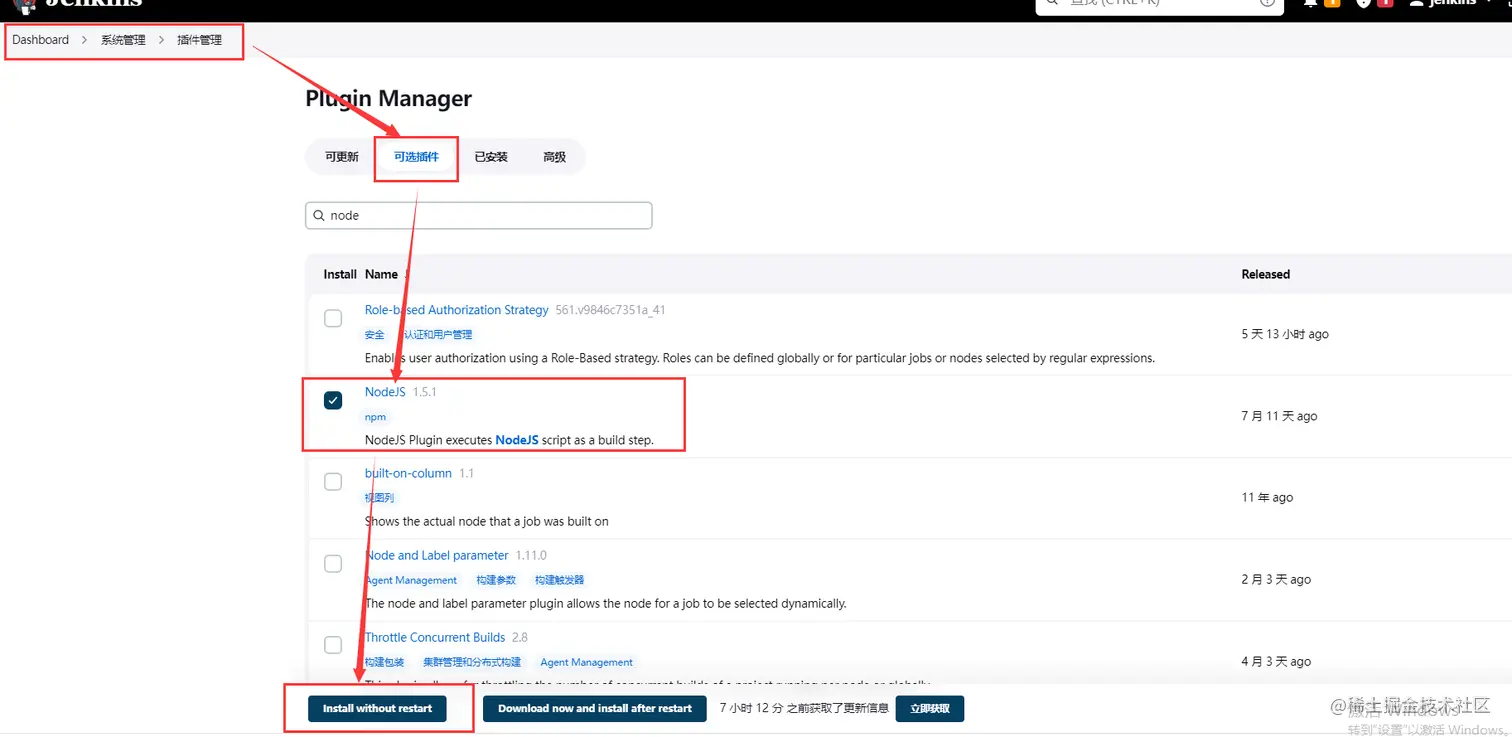Click the magnifier icon in the plugin filter
The image size is (1512, 737).
click(x=319, y=216)
